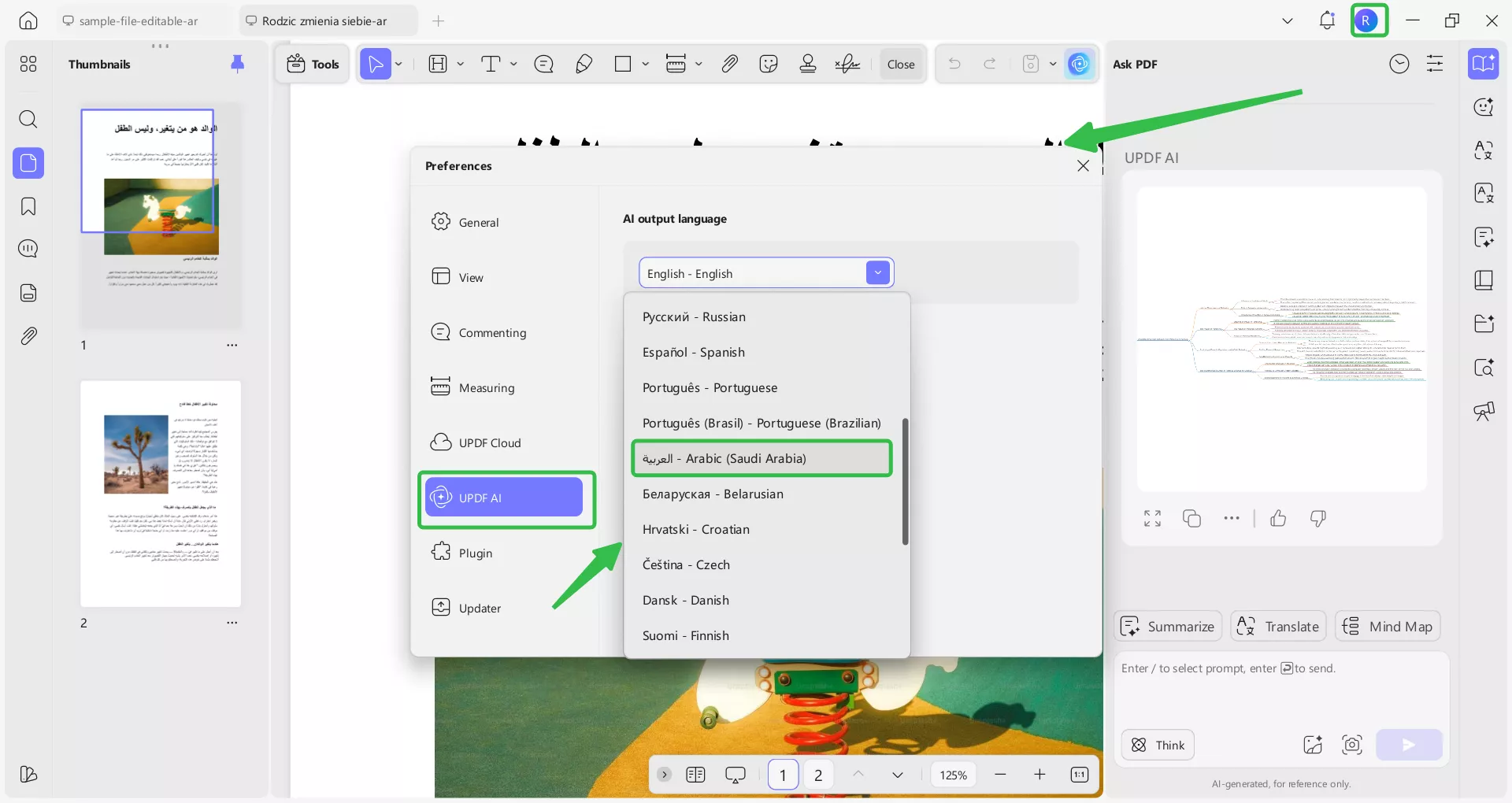Click the language list scrollbar
Image resolution: width=1512 pixels, height=803 pixels.
(x=906, y=481)
